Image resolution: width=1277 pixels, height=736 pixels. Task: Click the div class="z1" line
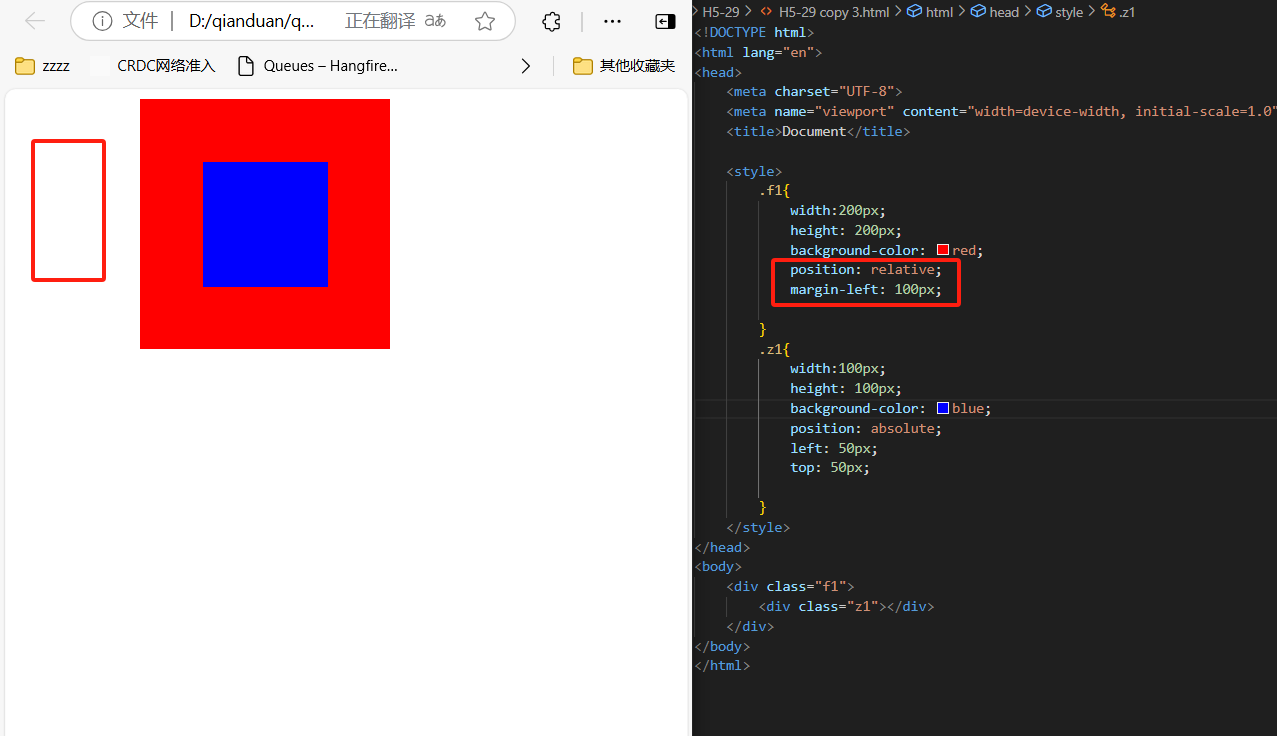point(846,606)
